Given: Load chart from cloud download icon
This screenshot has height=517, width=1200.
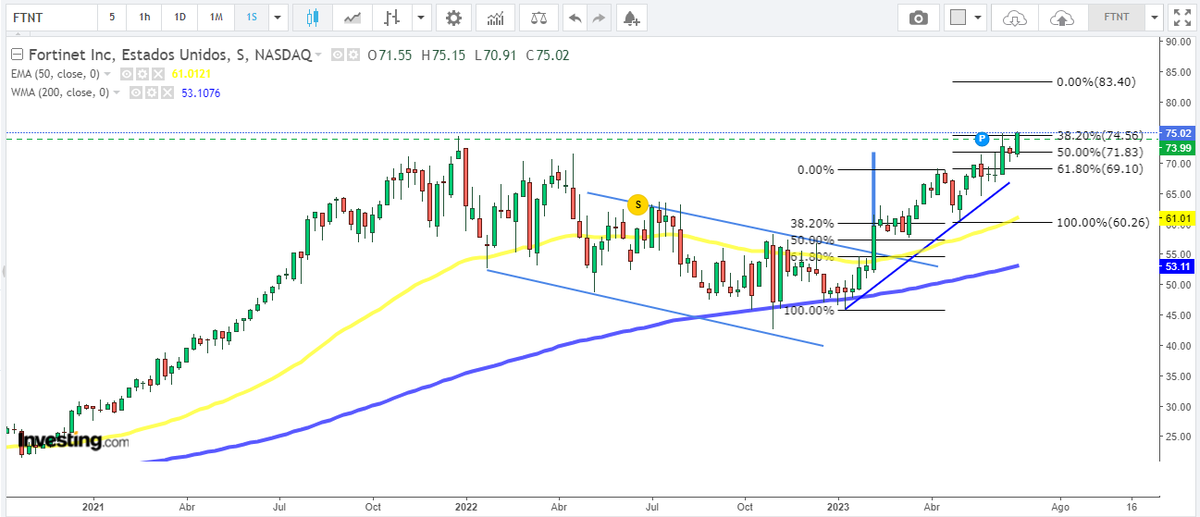Looking at the screenshot, I should point(1014,17).
